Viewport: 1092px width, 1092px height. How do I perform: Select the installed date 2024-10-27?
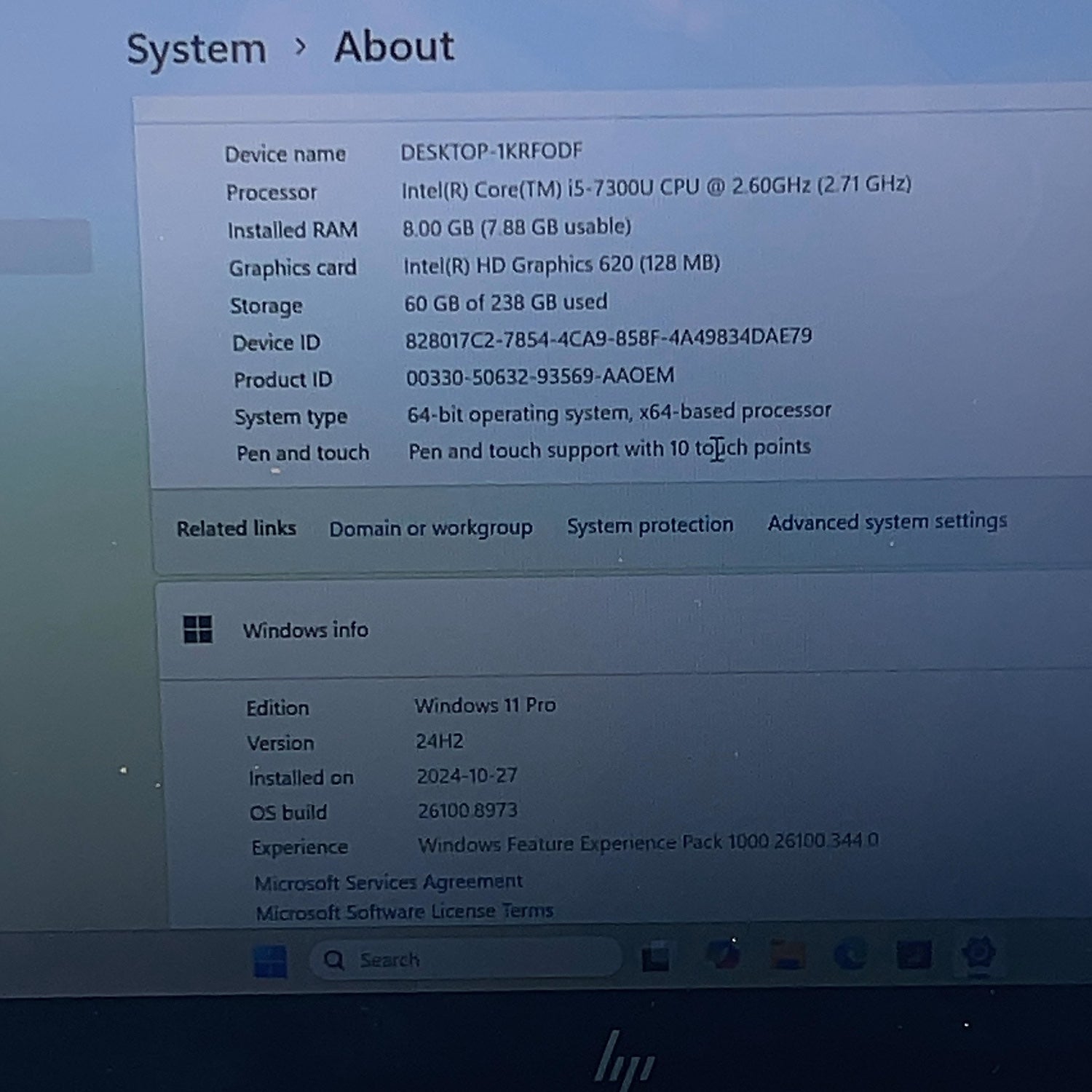[x=467, y=776]
